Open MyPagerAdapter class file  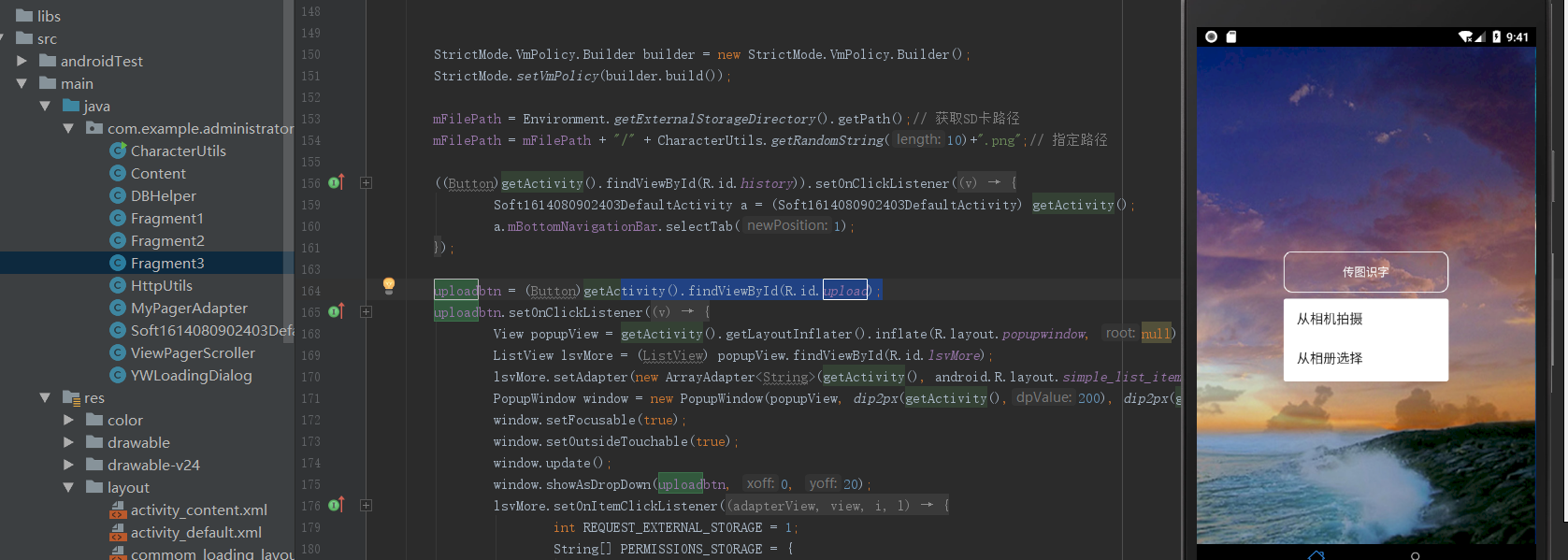pyautogui.click(x=189, y=308)
